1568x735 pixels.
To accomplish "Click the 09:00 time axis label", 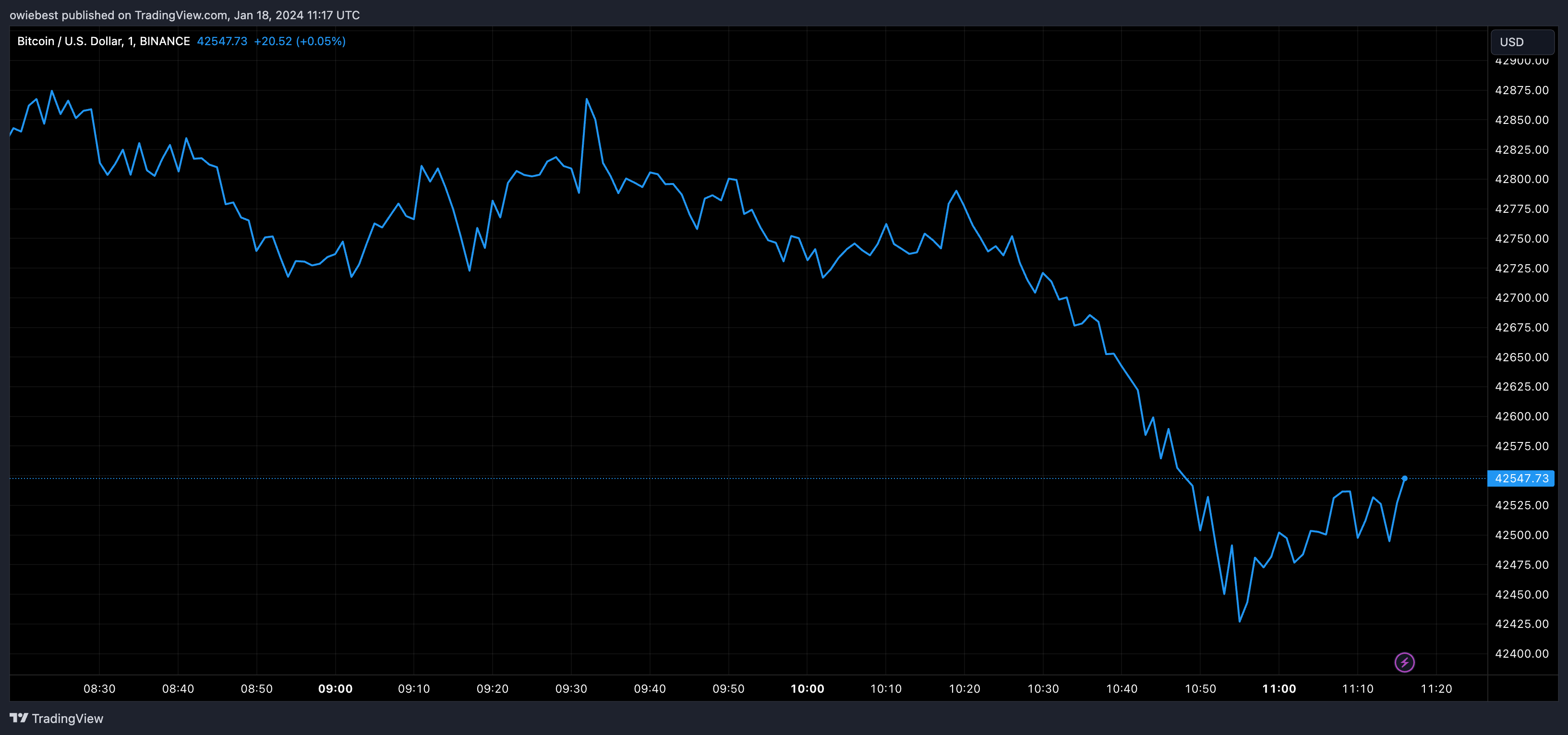I will tap(336, 689).
